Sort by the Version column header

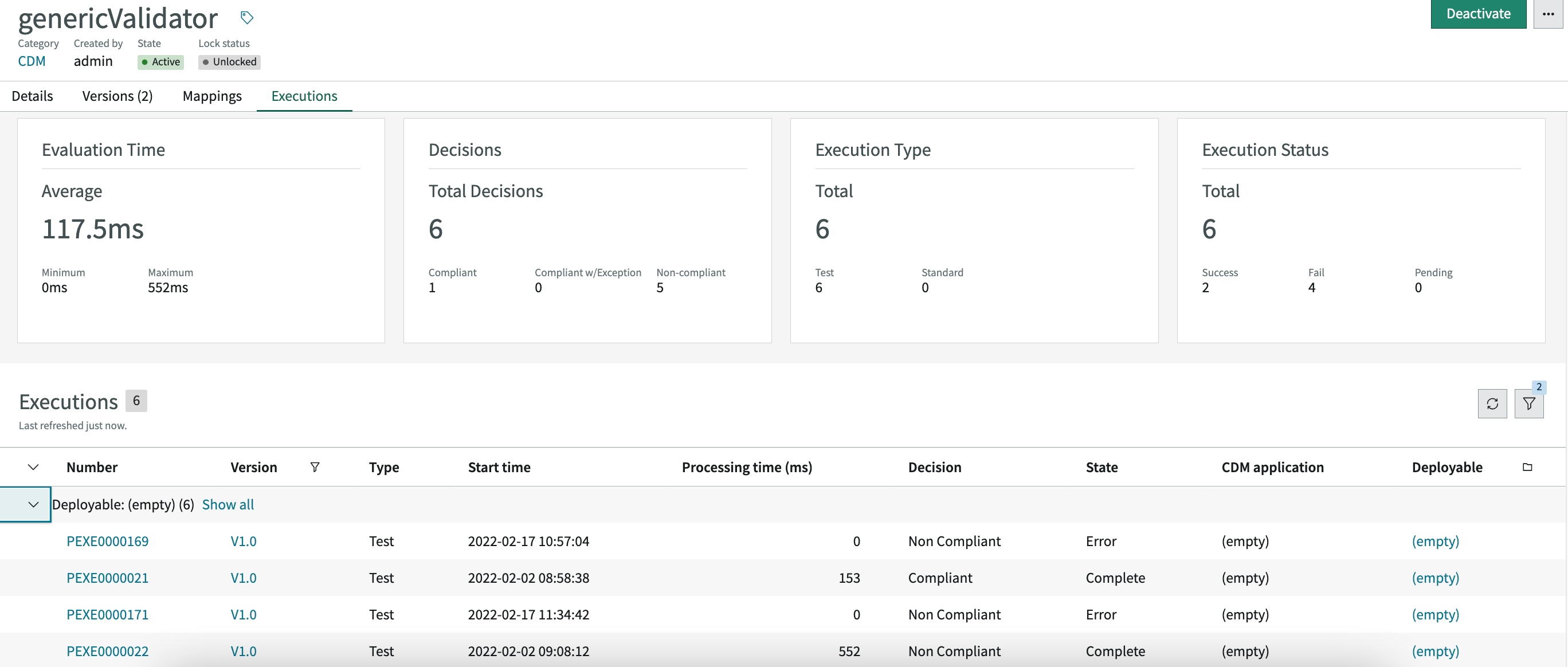tap(253, 467)
